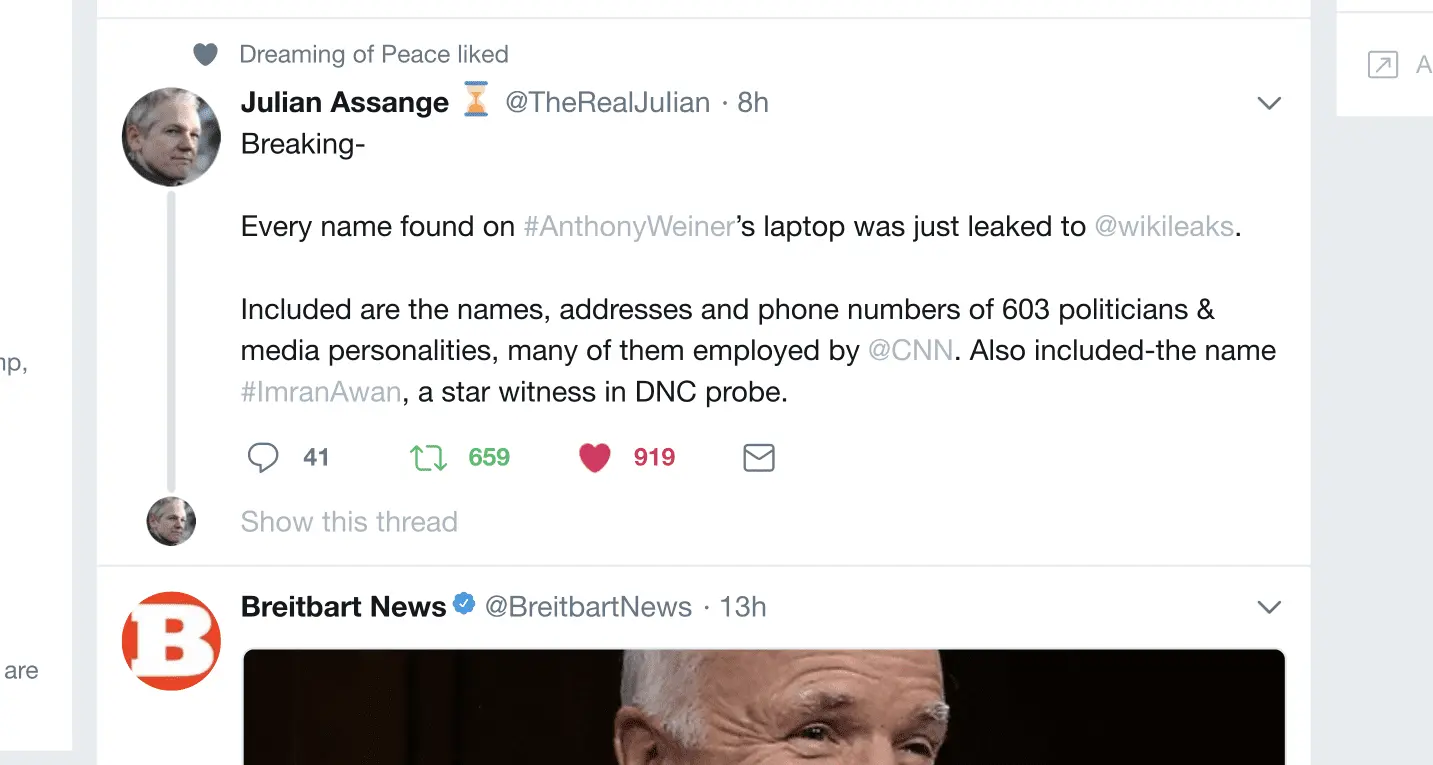This screenshot has height=765, width=1433.
Task: Open the @wikileaks mention
Action: (1164, 227)
